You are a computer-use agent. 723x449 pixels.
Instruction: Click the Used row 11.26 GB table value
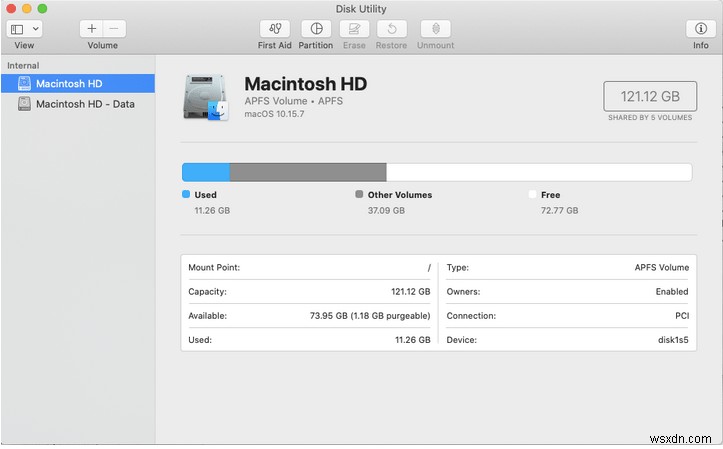click(x=413, y=340)
